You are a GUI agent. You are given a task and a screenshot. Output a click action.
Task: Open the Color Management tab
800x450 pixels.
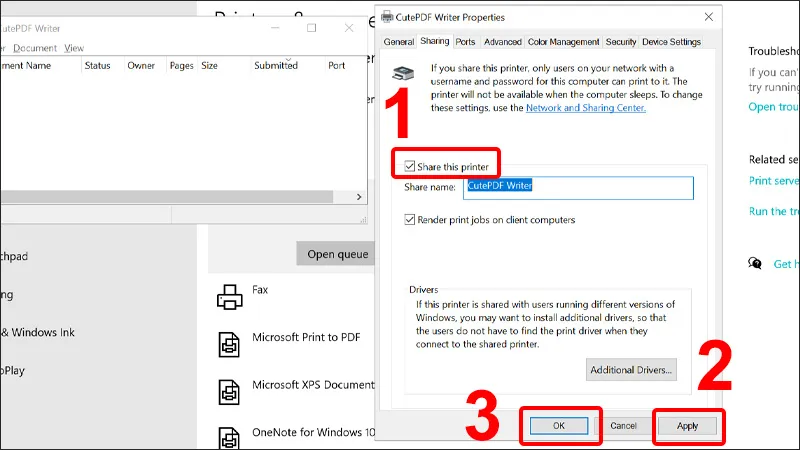[x=563, y=42]
